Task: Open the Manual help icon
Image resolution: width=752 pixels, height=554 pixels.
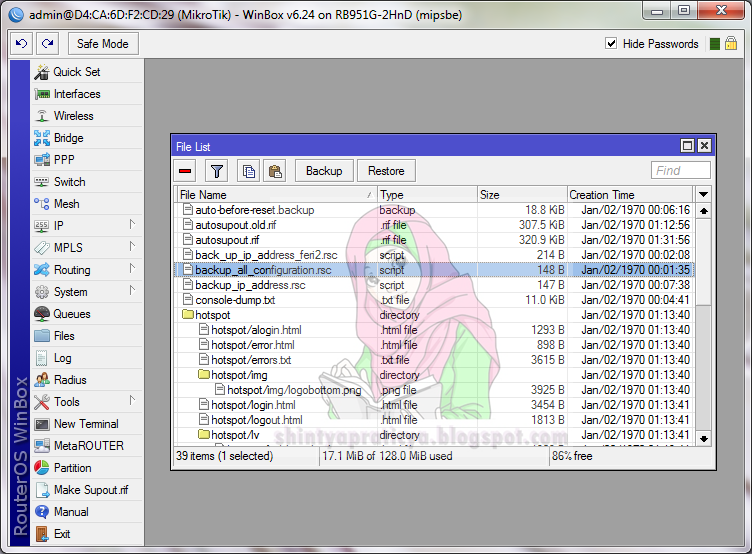Action: point(42,512)
